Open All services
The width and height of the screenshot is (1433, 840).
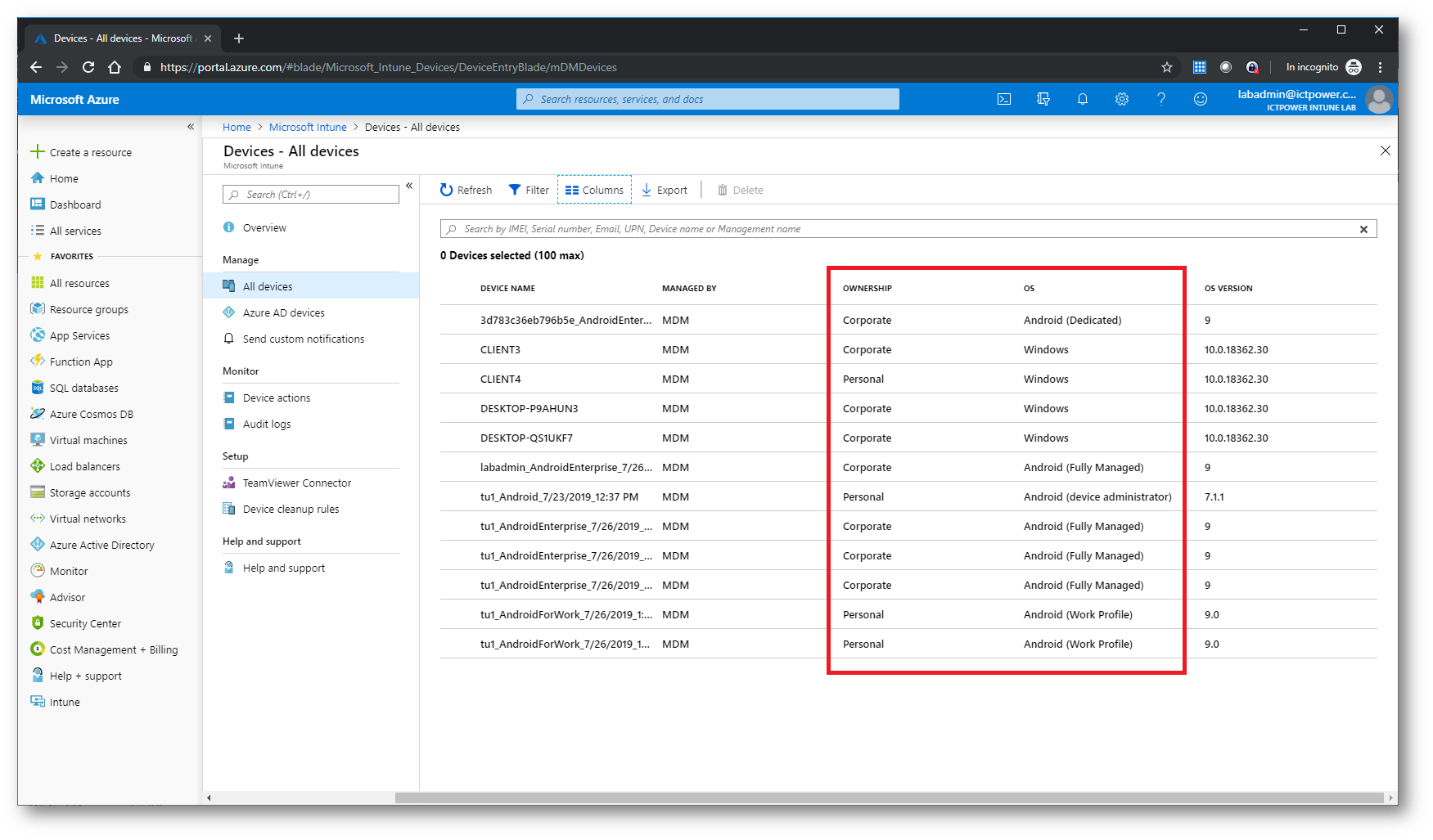click(x=66, y=231)
